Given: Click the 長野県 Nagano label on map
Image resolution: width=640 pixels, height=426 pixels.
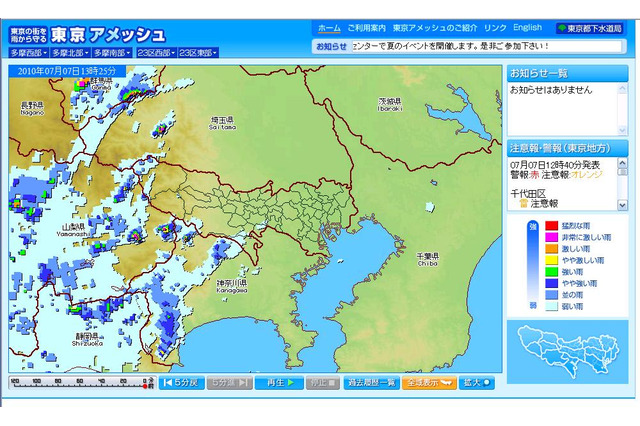Looking at the screenshot, I should [x=32, y=109].
